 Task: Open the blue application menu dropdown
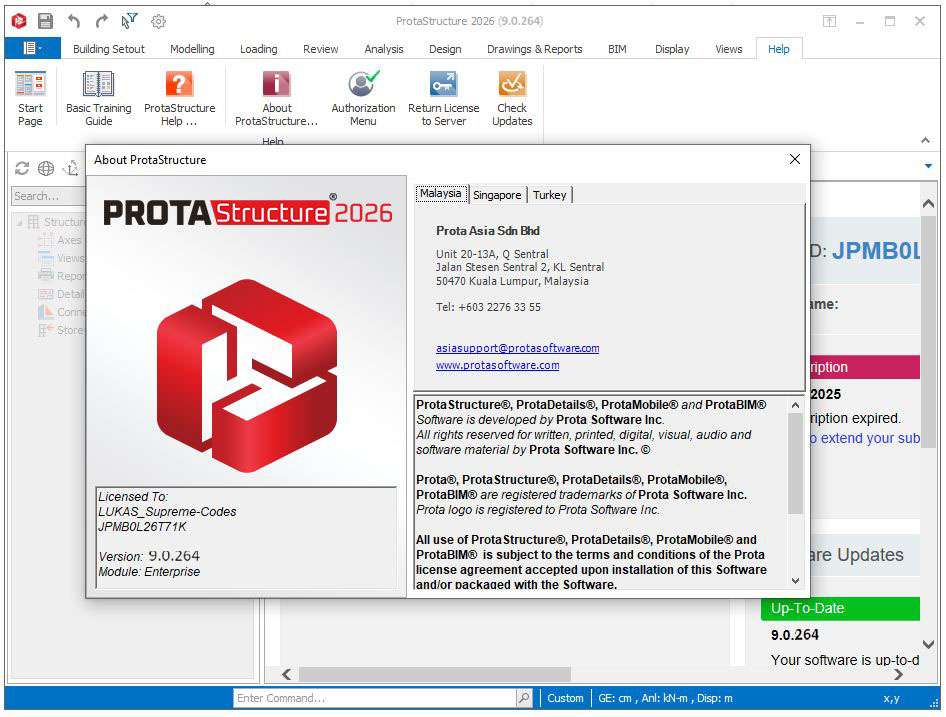coord(32,48)
